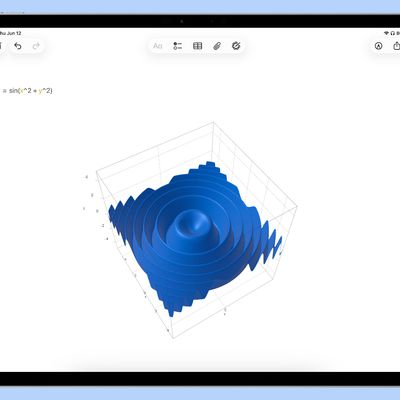Add a table with the table icon
400x400 pixels.
(198, 46)
